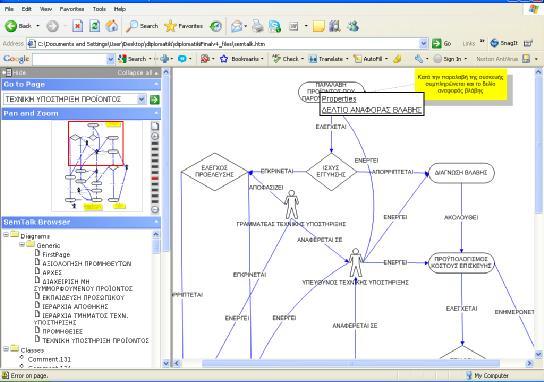Screen dimensions: 544x382
Task: Open the Google search box dropdown
Action: click(x=110, y=59)
